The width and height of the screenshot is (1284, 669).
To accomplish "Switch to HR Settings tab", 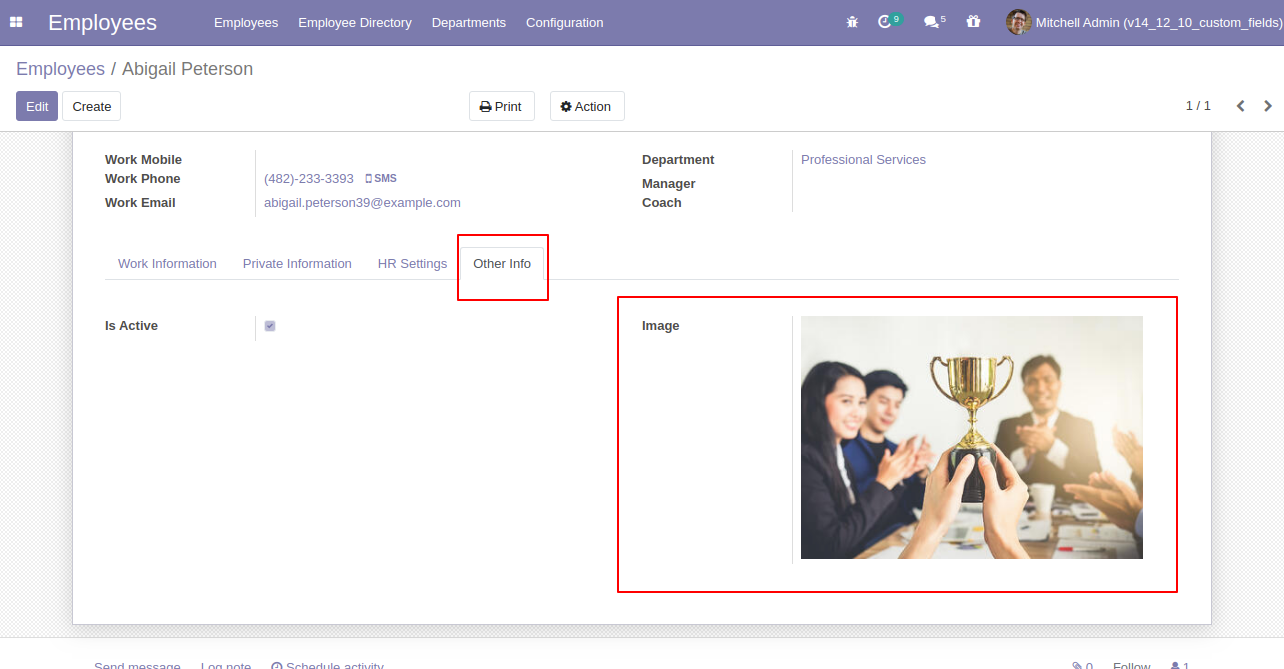I will pyautogui.click(x=412, y=264).
